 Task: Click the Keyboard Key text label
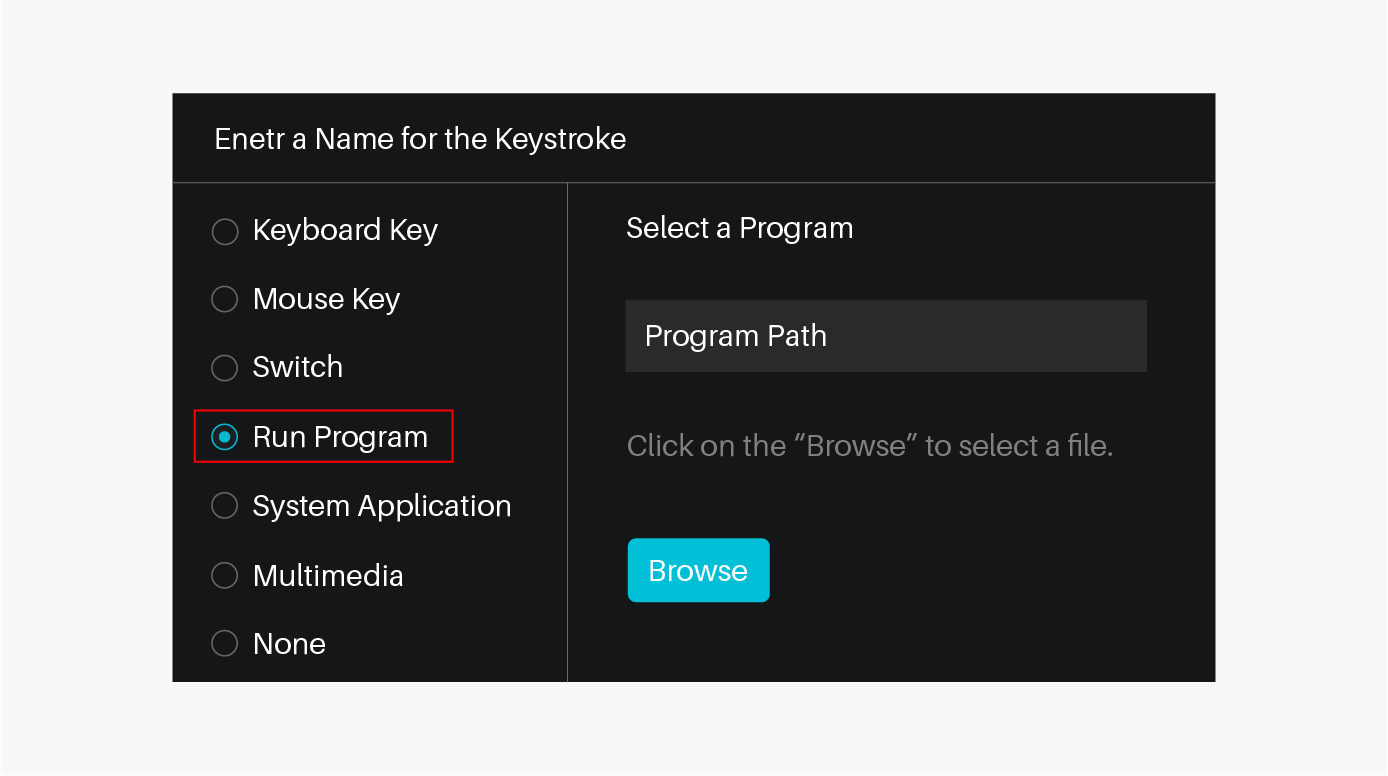(x=345, y=231)
